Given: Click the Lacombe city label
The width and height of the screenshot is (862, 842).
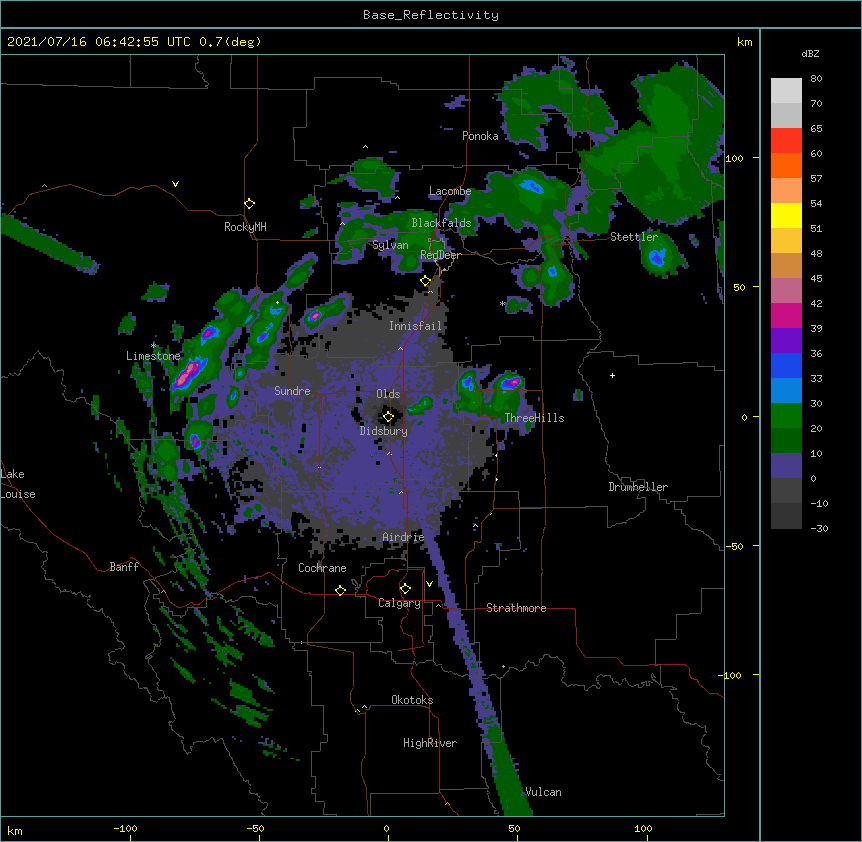Looking at the screenshot, I should 450,191.
